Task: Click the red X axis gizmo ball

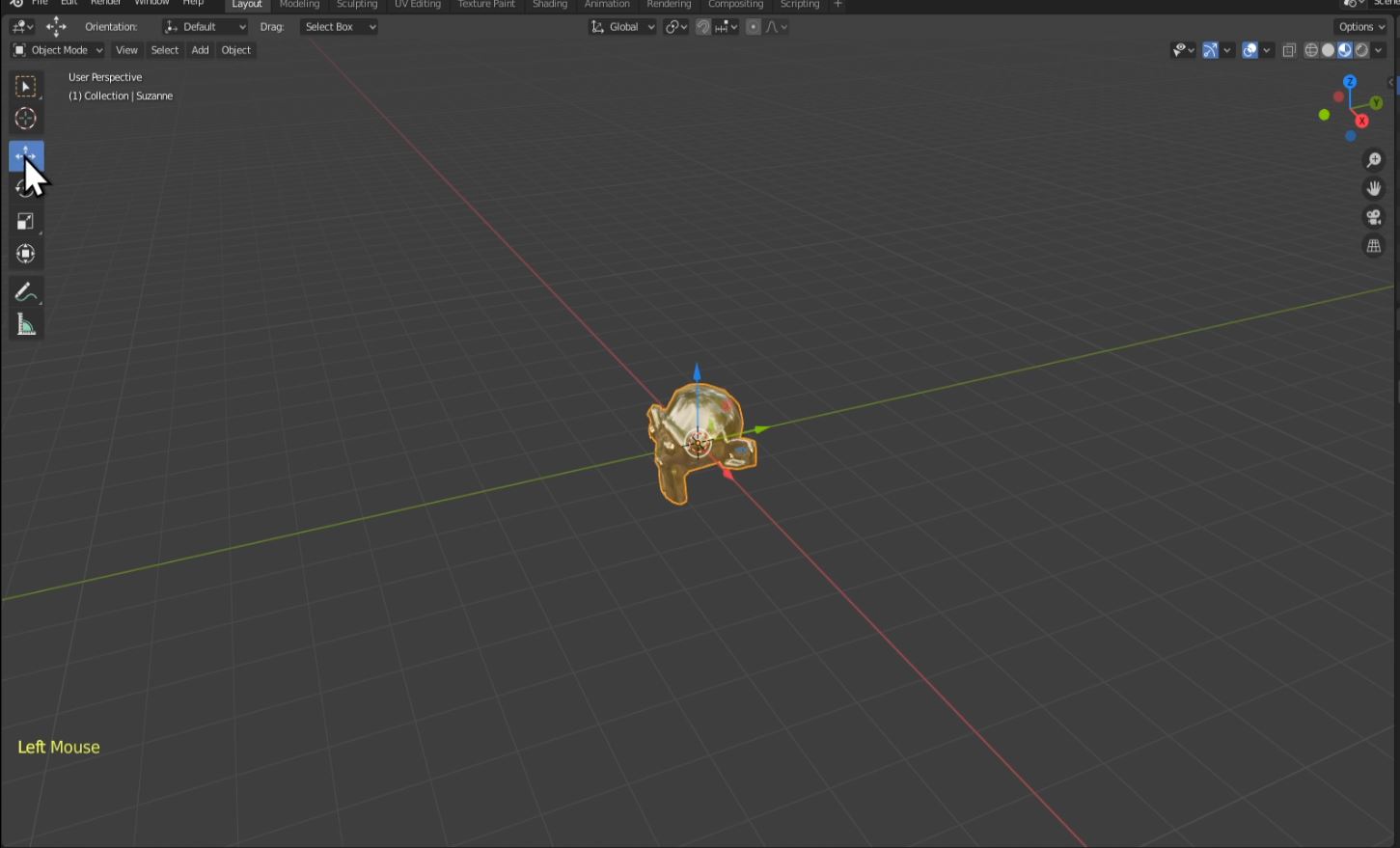Action: pyautogui.click(x=1361, y=121)
